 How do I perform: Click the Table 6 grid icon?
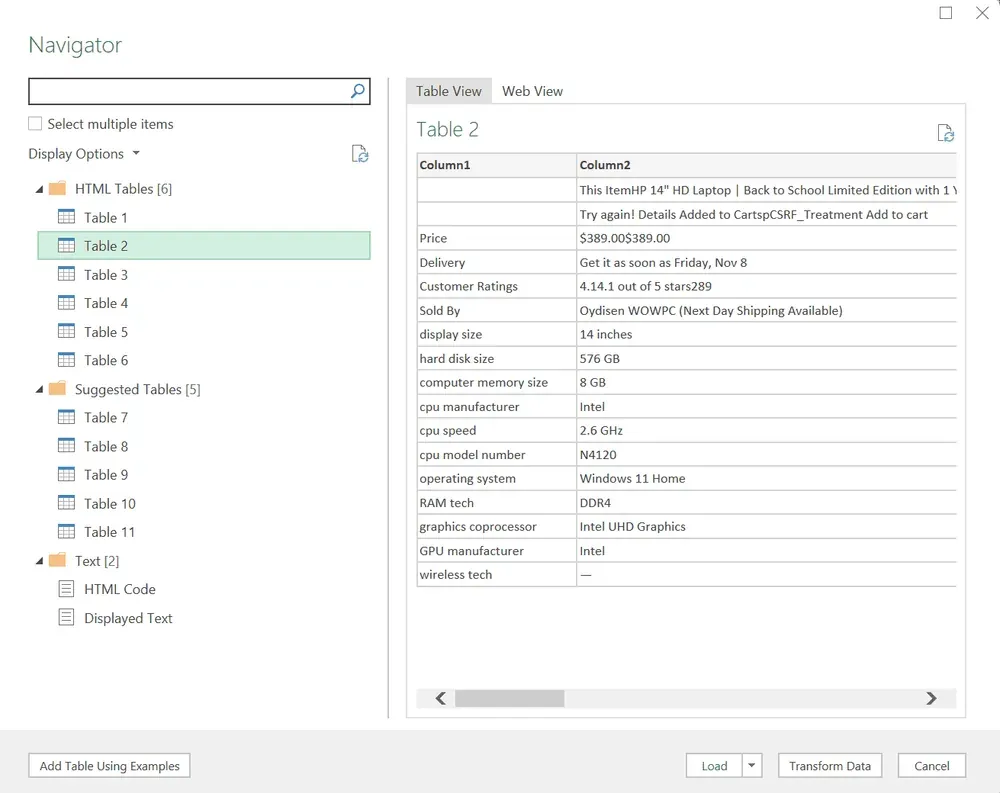[x=66, y=360]
